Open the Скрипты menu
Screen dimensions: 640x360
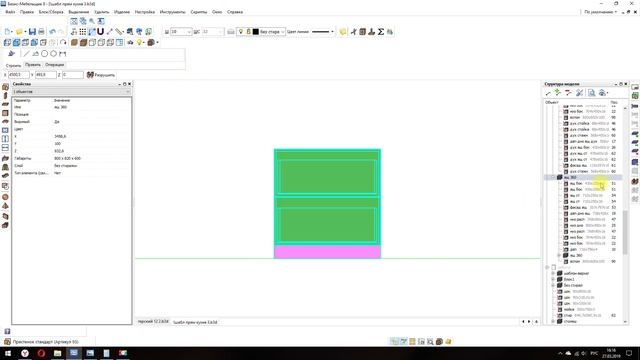coord(199,12)
